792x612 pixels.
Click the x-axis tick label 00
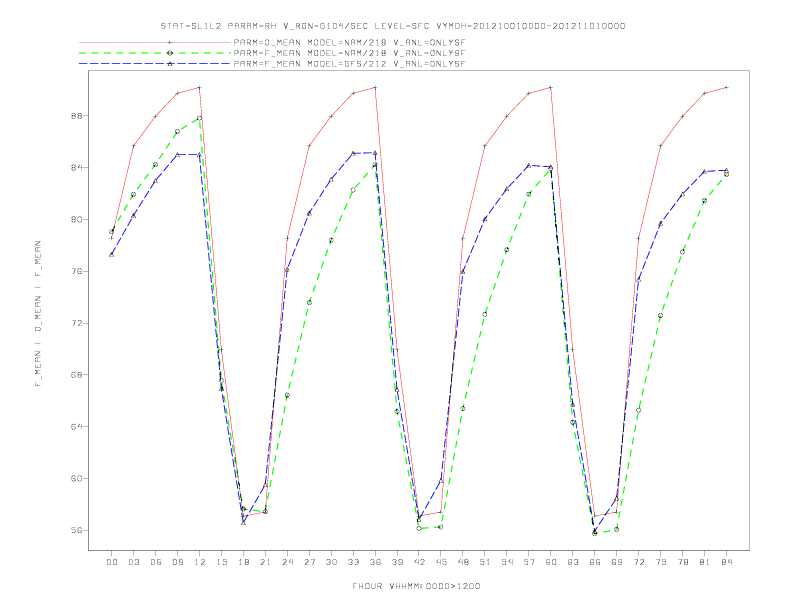click(x=112, y=562)
